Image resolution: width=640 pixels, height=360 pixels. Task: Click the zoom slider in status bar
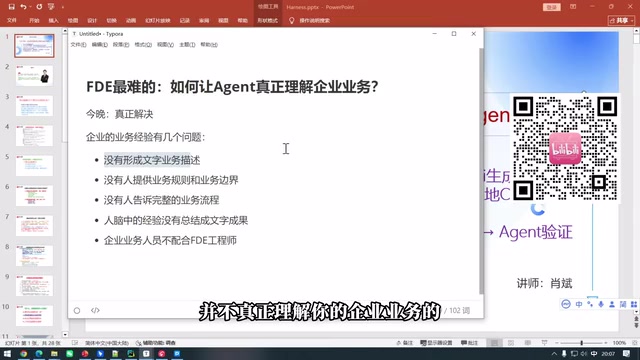582,343
